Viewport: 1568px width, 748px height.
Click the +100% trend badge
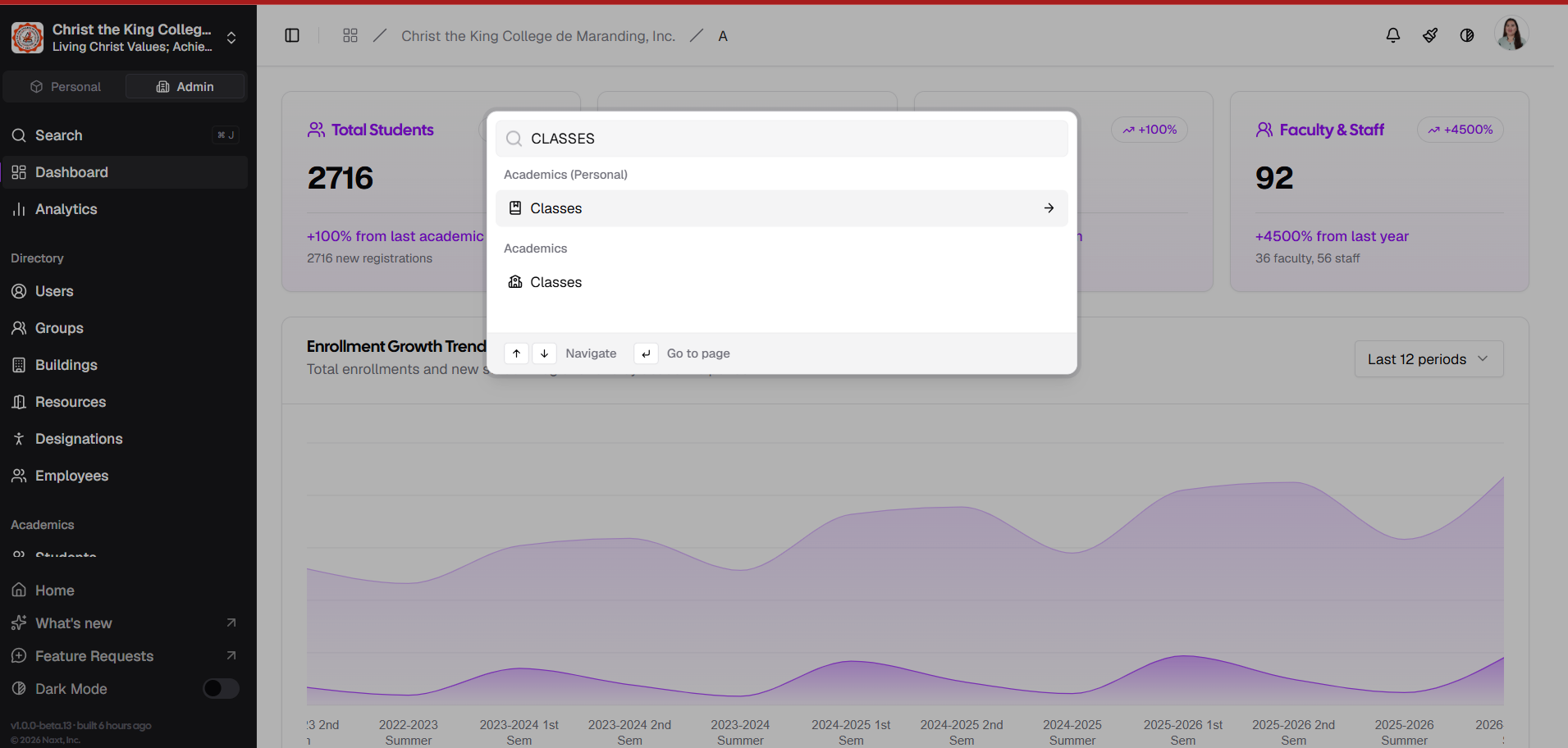click(1150, 130)
